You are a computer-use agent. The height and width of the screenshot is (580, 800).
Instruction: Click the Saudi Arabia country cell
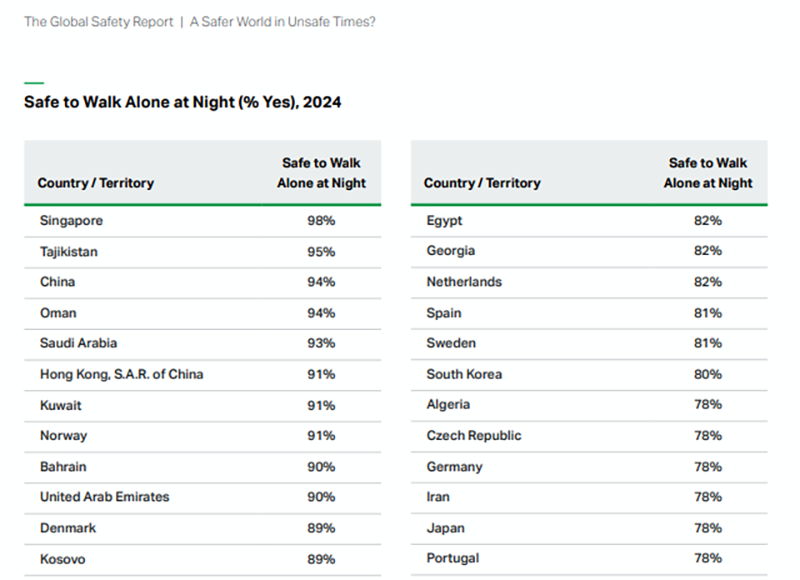[x=78, y=343]
